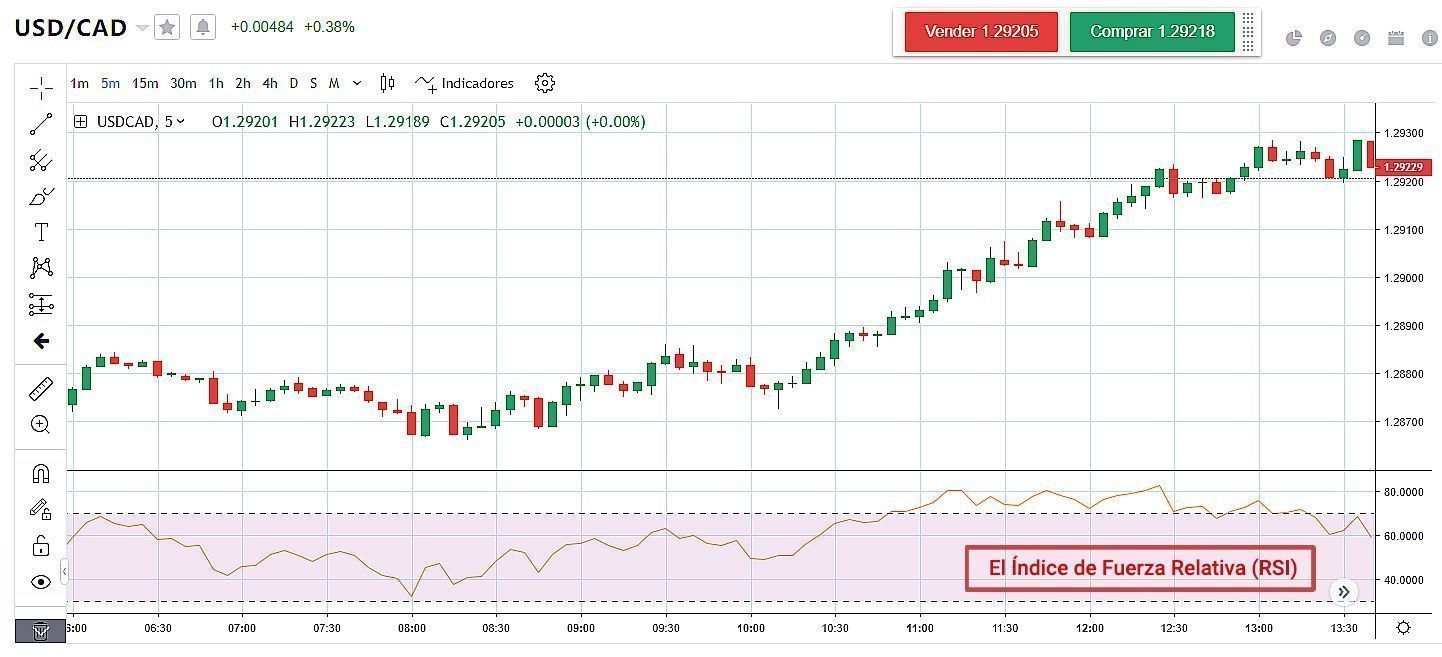Pick the text annotation tool
This screenshot has width=1442, height=657.
click(41, 232)
